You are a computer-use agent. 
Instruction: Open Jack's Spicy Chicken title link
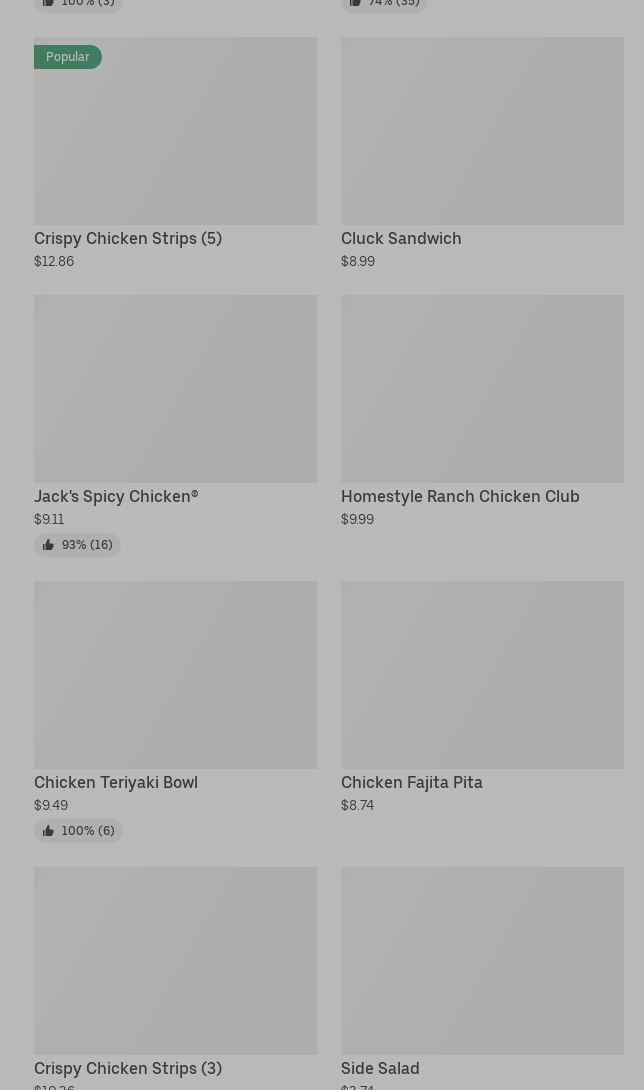(x=116, y=497)
